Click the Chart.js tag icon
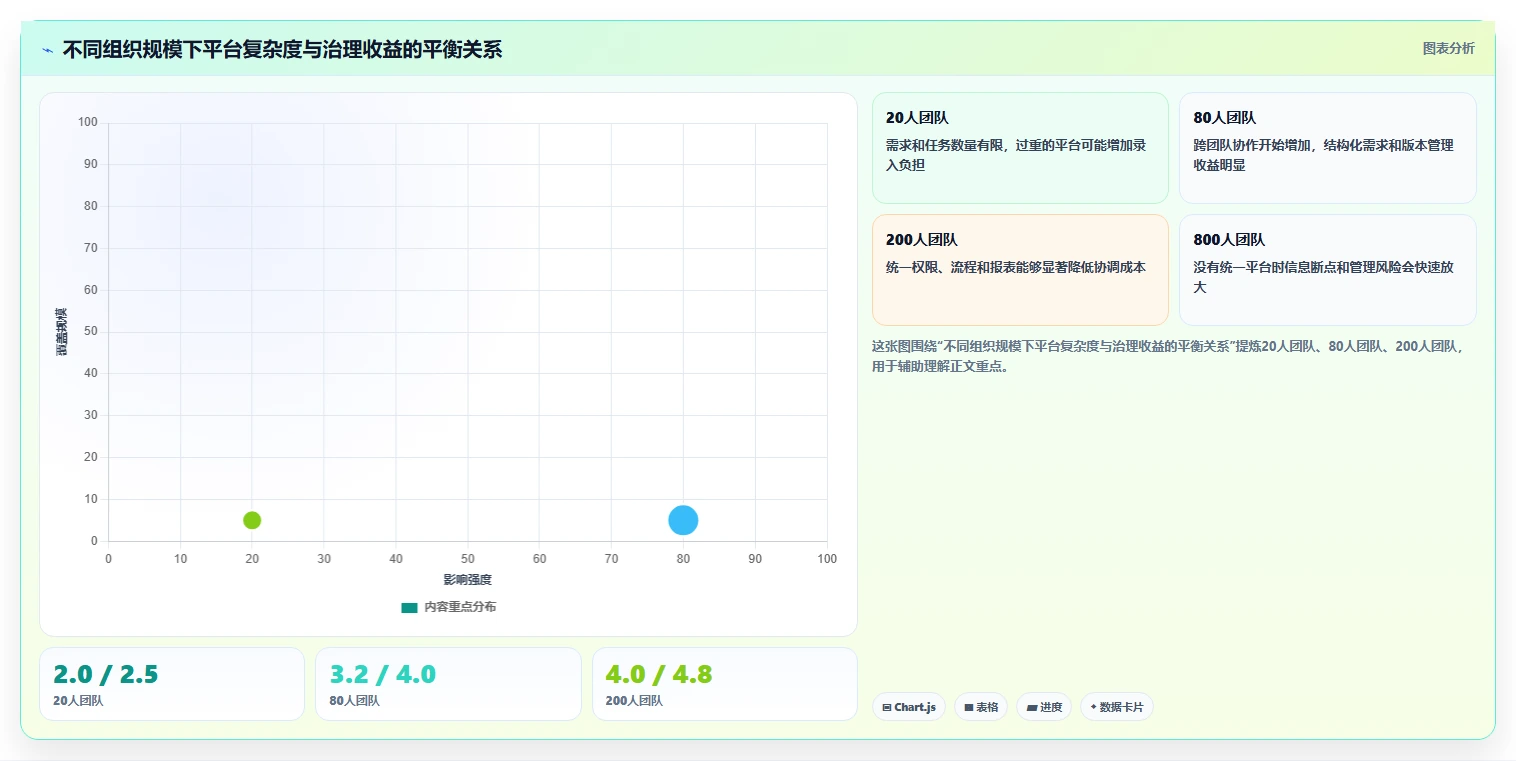The width and height of the screenshot is (1516, 761). pyautogui.click(x=887, y=707)
